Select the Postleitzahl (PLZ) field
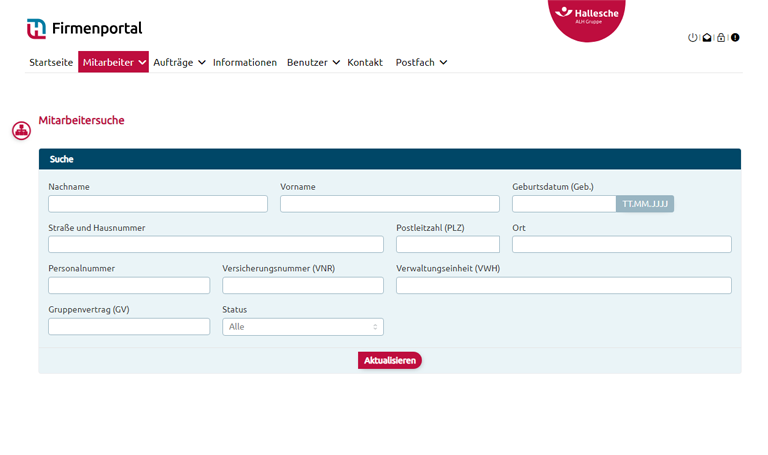 click(448, 245)
